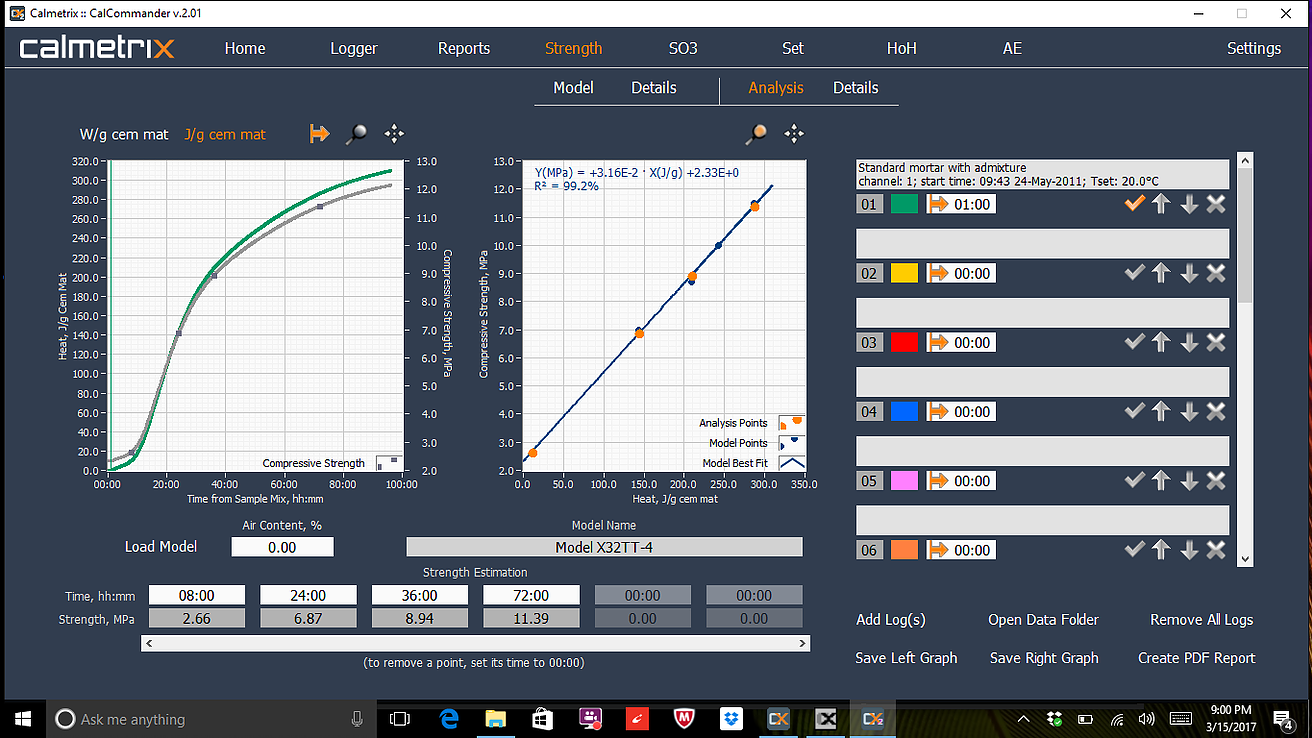Screen dimensions: 1312x738
Task: Move log 03 down with arrow icon
Action: coord(1188,342)
